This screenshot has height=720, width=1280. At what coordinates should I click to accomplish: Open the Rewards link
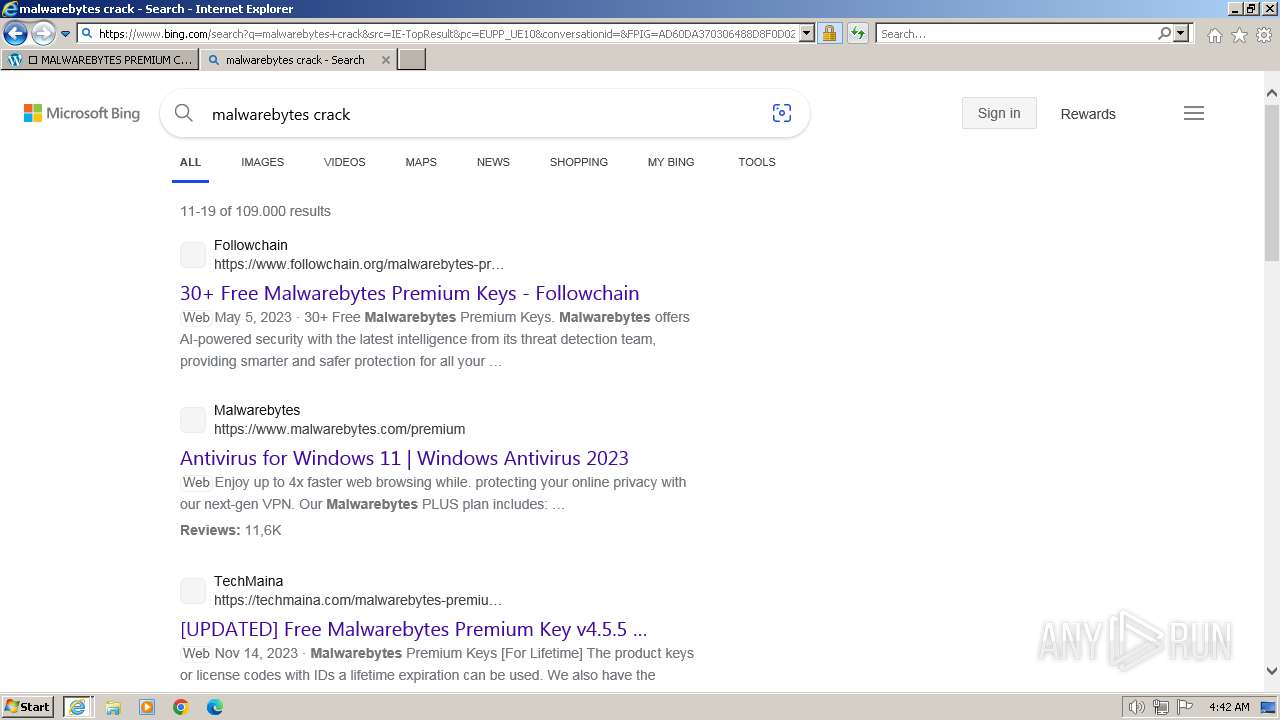pyautogui.click(x=1088, y=114)
